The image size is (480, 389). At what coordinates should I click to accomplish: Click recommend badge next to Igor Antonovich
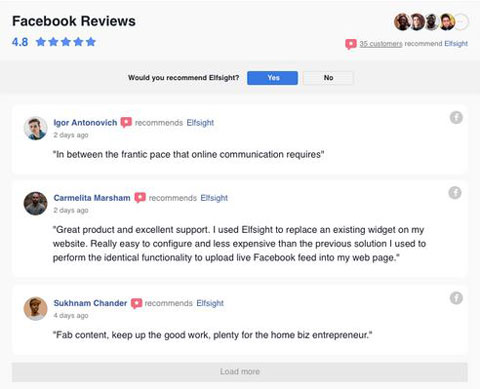point(126,122)
